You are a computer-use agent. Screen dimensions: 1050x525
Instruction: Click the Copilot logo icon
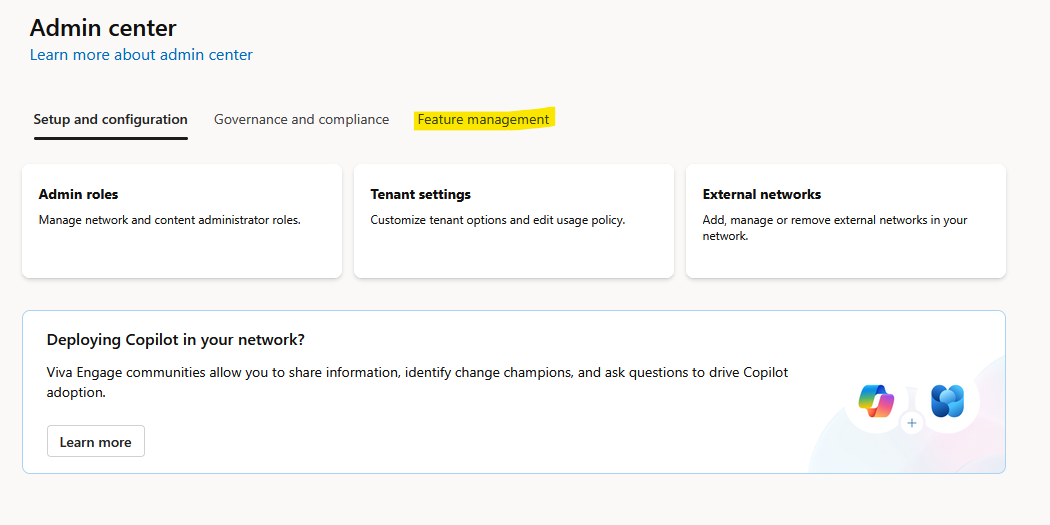876,402
